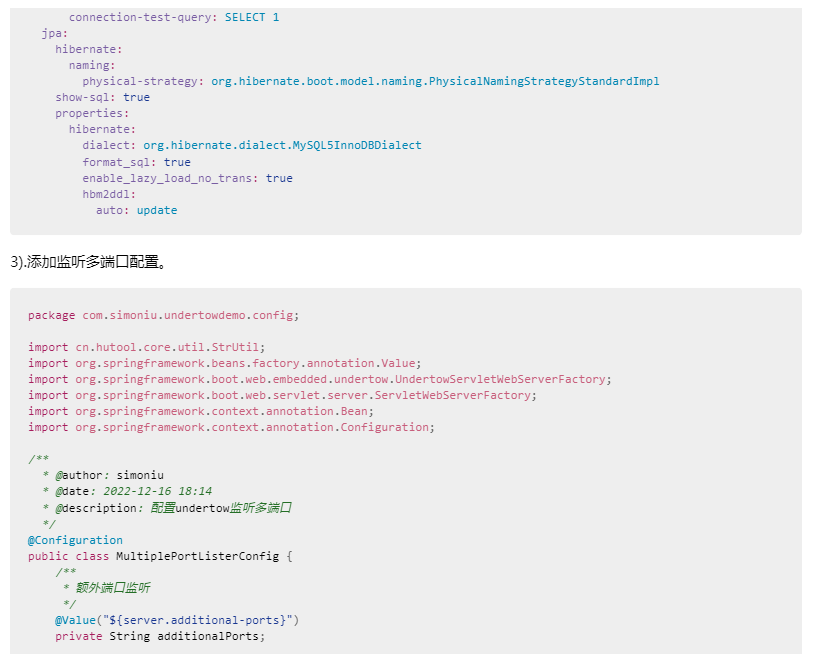Click the @date 2022-12-16 comment line

tap(125, 491)
